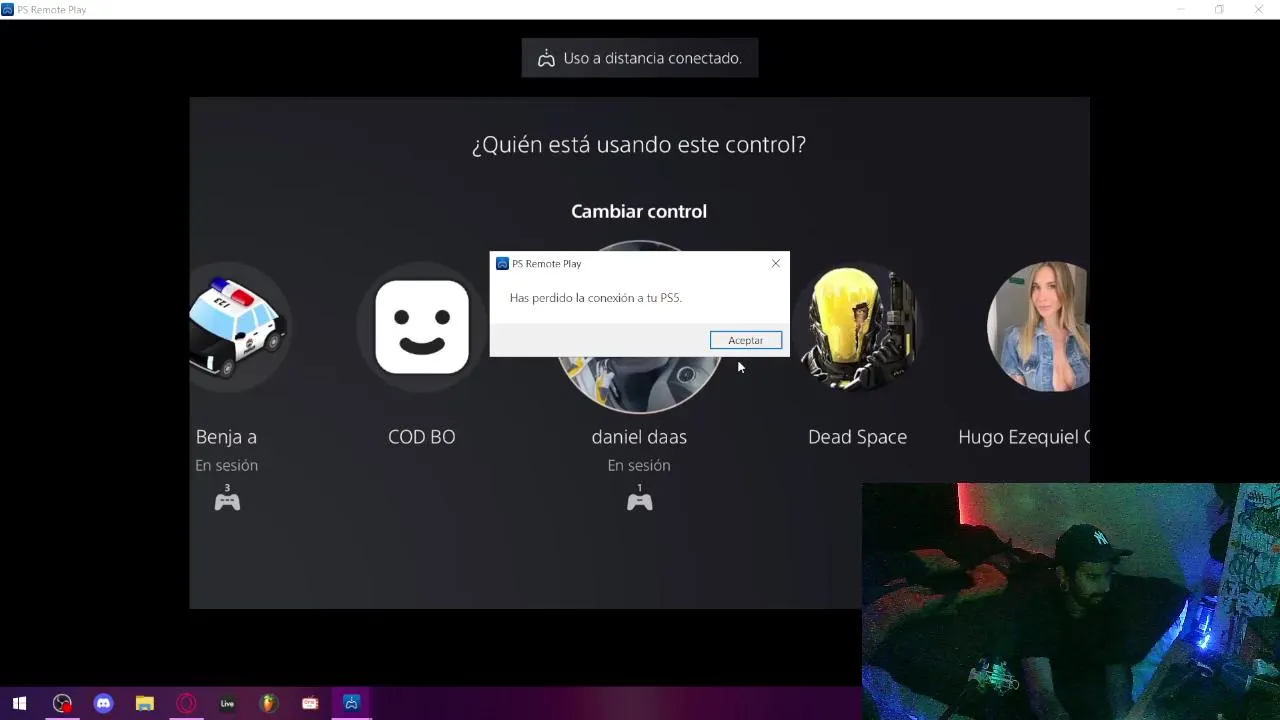Open Discord from the taskbar
The image size is (1280, 720).
tap(103, 703)
